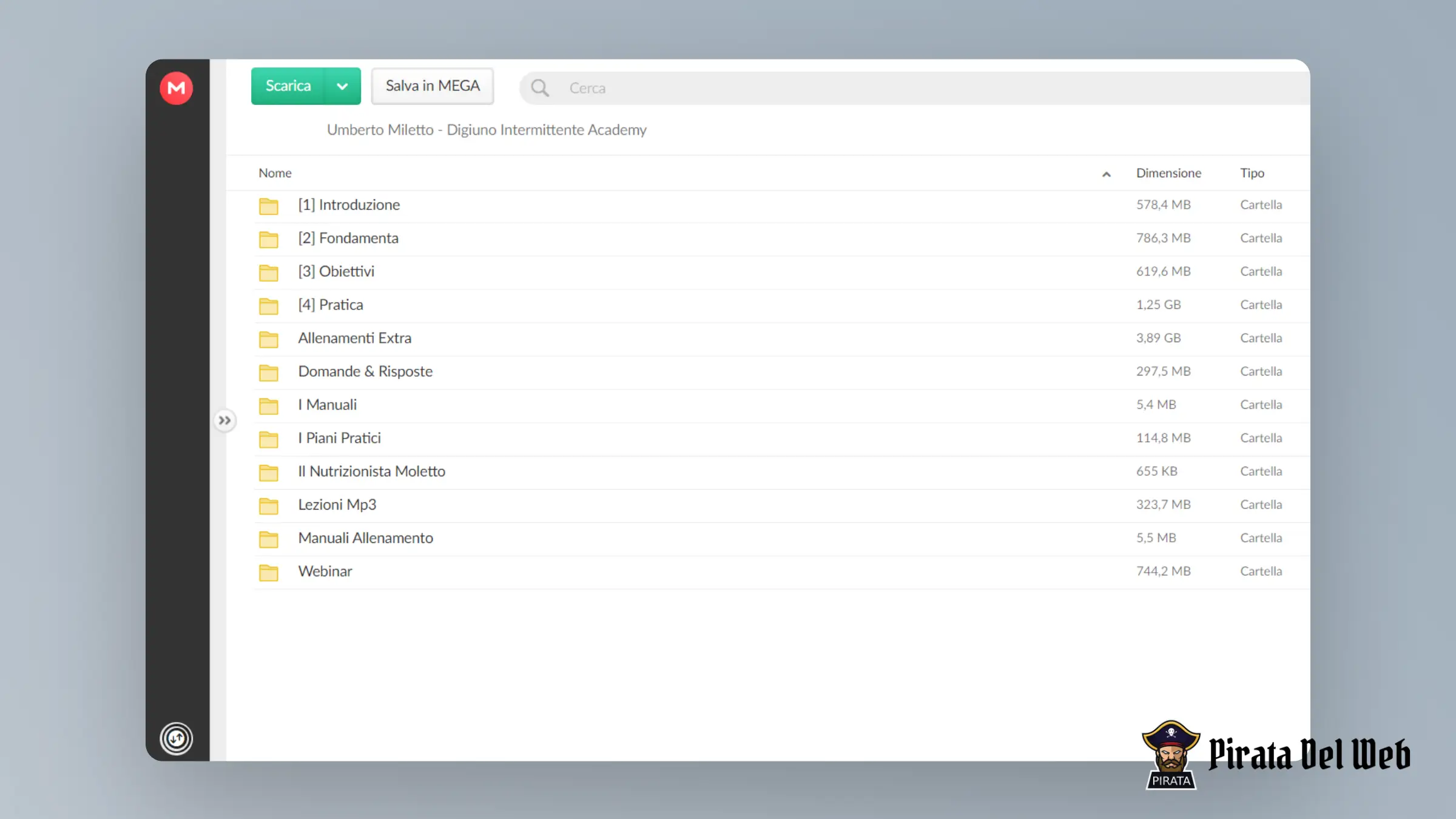1456x819 pixels.
Task: Click the 'I Piani Pratici' folder name
Action: 340,438
